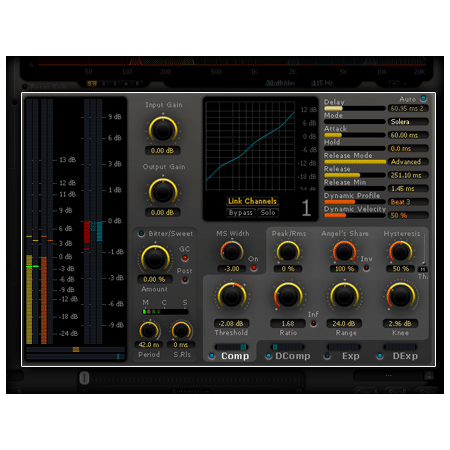Click the Input Gain knob

(x=163, y=130)
